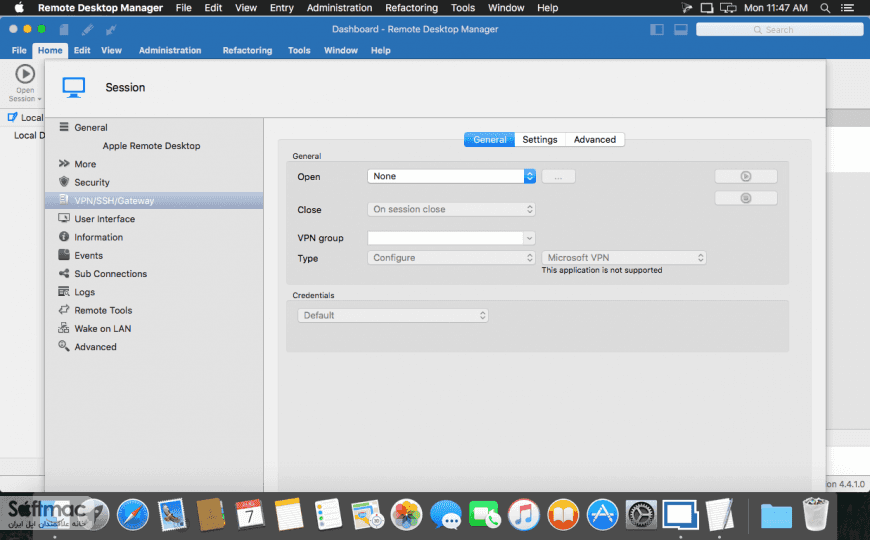Select Apple Remote Desktop sub-item
Image resolution: width=870 pixels, height=540 pixels.
tap(151, 145)
